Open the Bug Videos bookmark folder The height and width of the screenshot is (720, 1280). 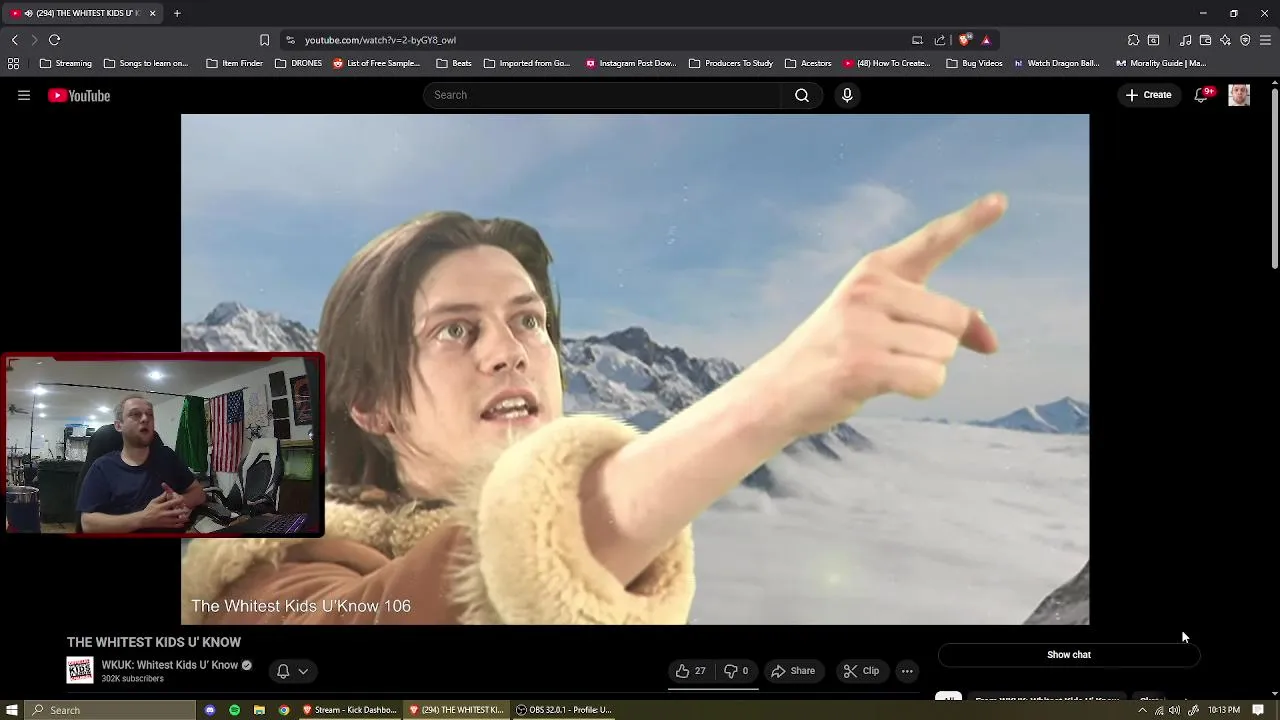click(x=974, y=63)
